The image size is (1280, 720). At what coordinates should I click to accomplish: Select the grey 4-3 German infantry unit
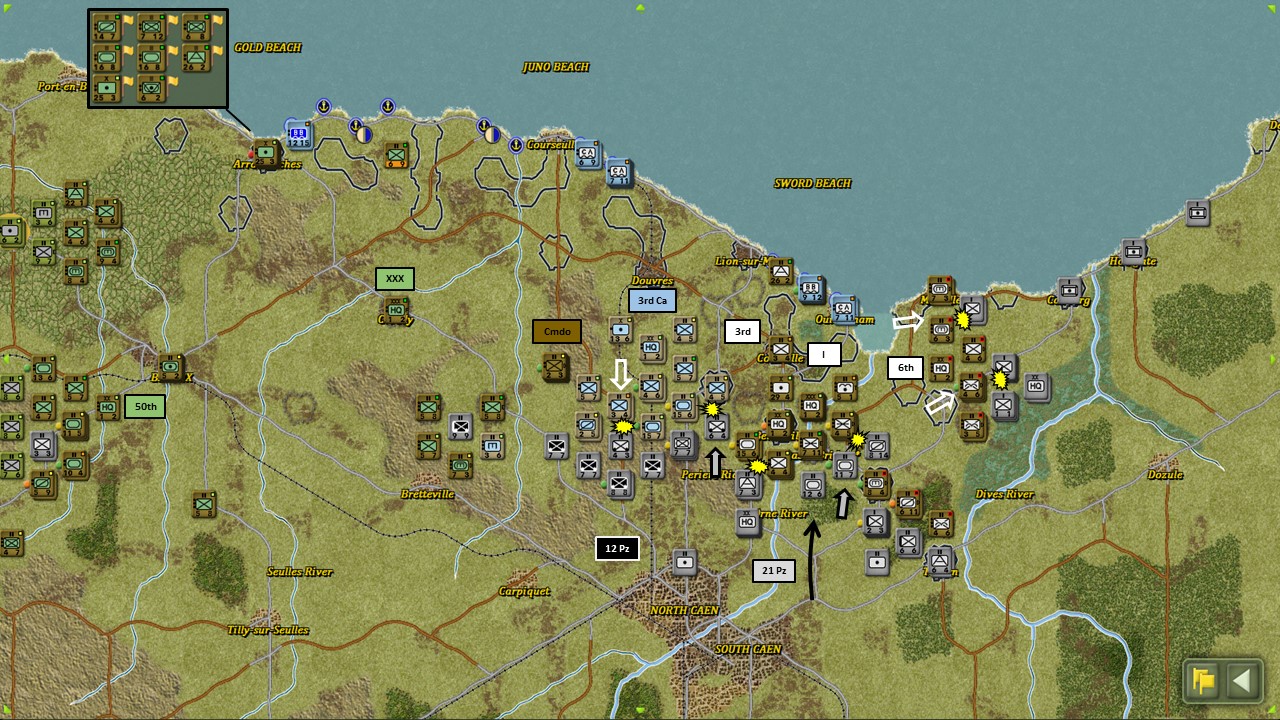620,446
